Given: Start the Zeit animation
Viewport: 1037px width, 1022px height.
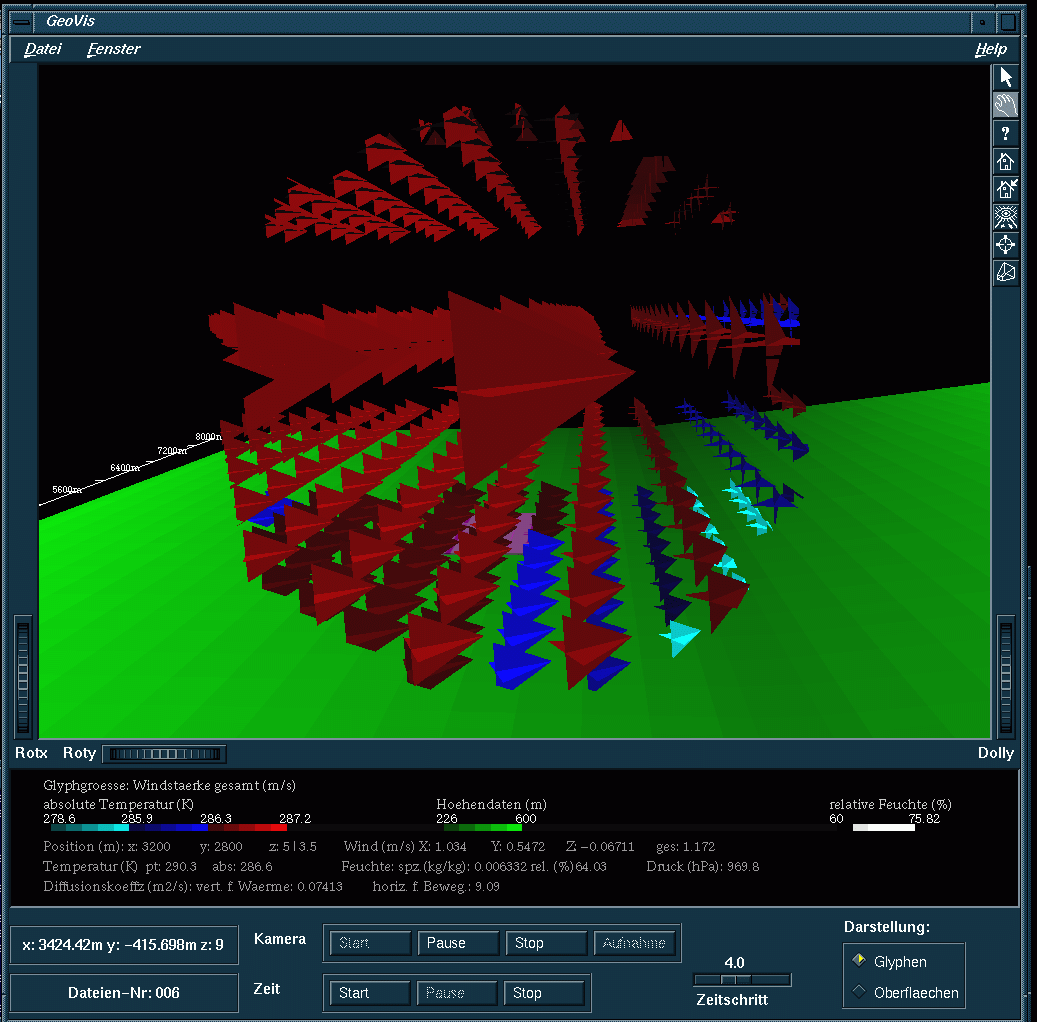Looking at the screenshot, I should coord(370,993).
